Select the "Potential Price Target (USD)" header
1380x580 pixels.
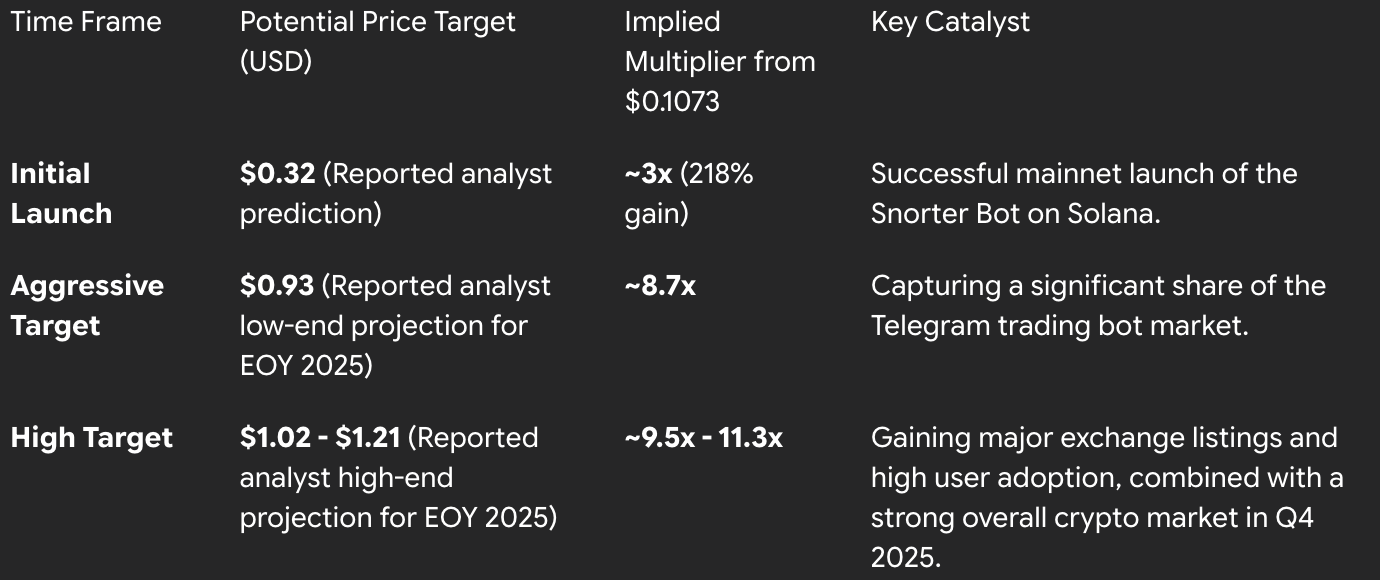pyautogui.click(x=377, y=41)
